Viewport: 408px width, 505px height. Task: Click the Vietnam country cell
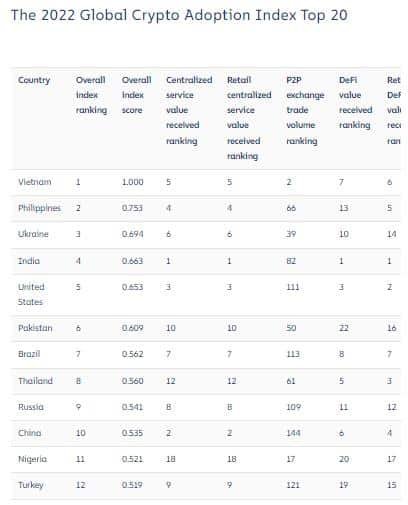point(35,182)
